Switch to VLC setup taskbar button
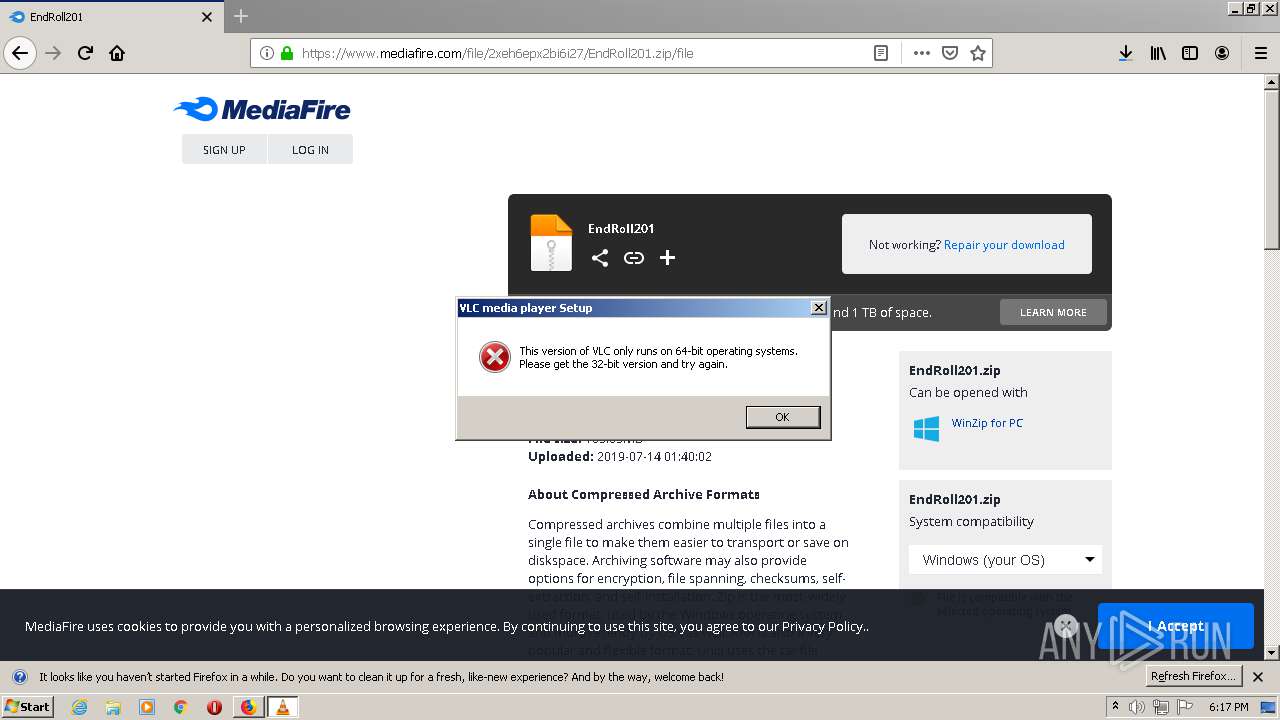This screenshot has width=1280, height=720. pos(282,707)
